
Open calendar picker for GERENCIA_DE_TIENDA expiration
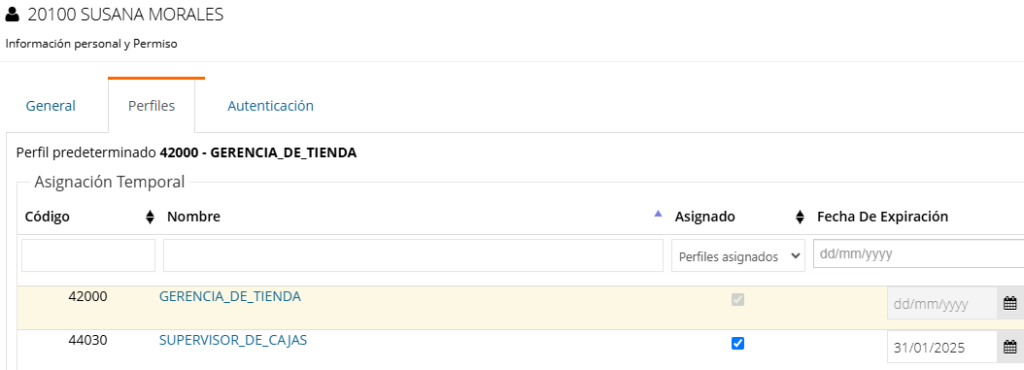point(1010,303)
